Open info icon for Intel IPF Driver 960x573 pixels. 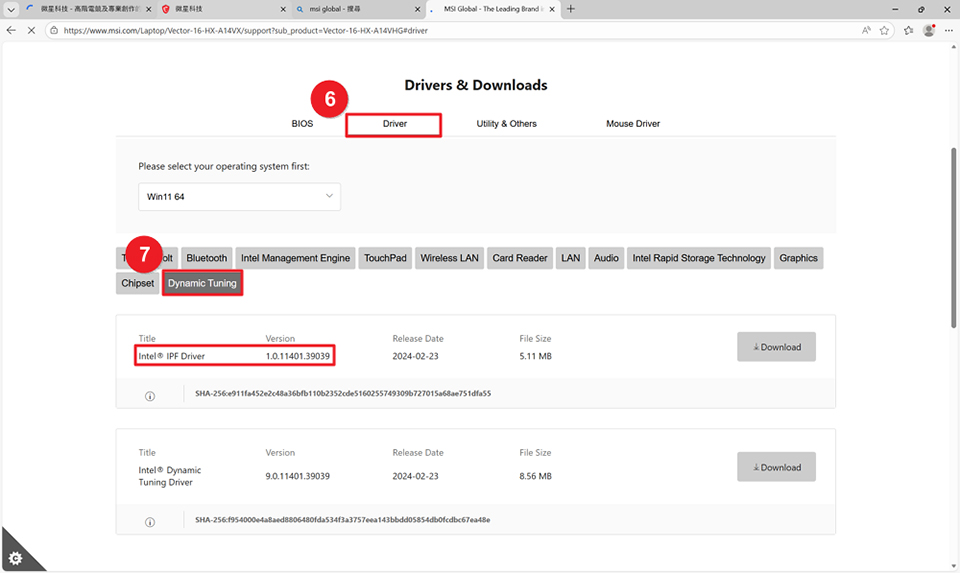tap(149, 396)
